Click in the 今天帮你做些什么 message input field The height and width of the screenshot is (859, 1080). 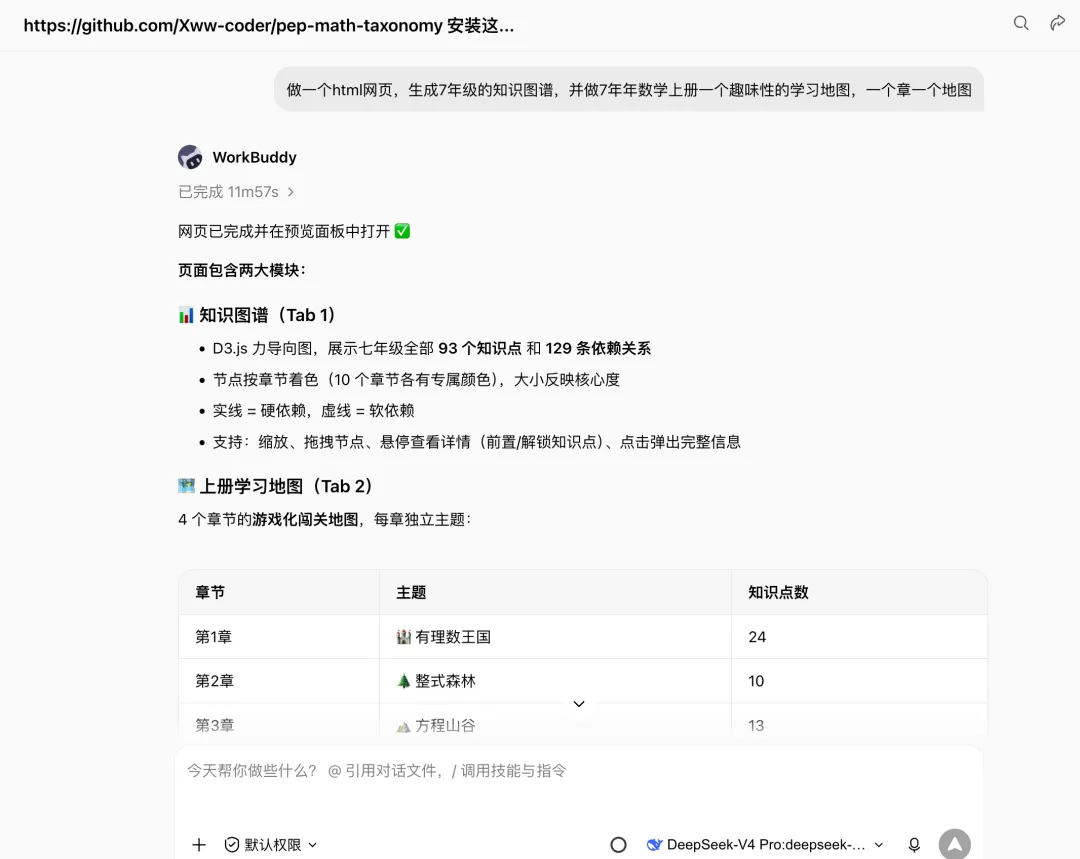point(579,771)
